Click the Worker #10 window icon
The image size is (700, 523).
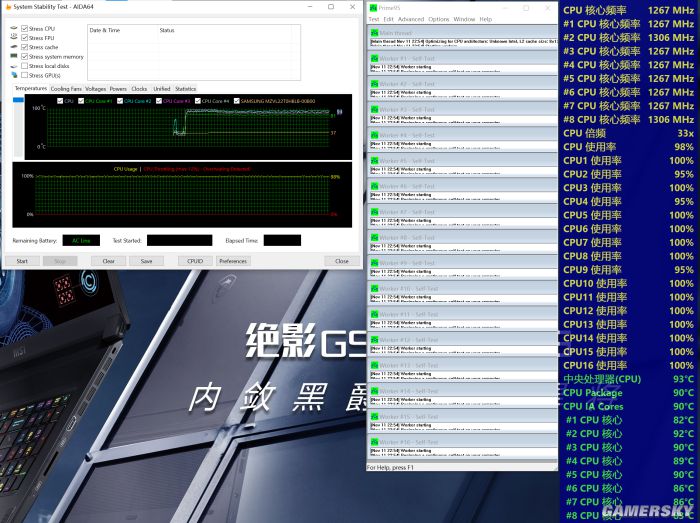(x=374, y=289)
